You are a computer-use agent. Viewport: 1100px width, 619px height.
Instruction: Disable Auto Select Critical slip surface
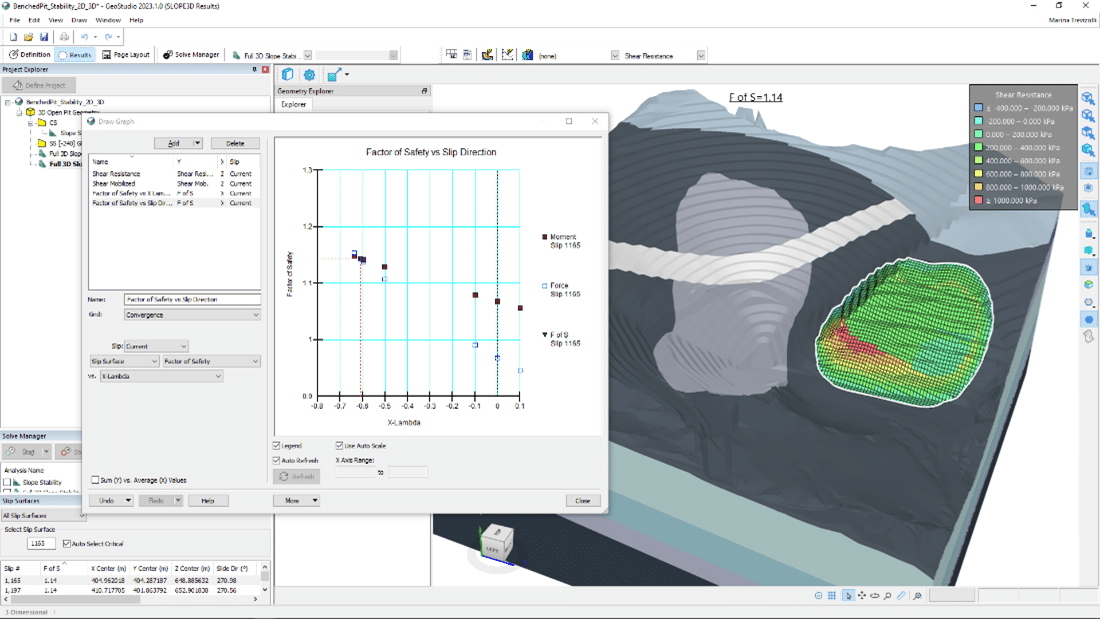(68, 543)
